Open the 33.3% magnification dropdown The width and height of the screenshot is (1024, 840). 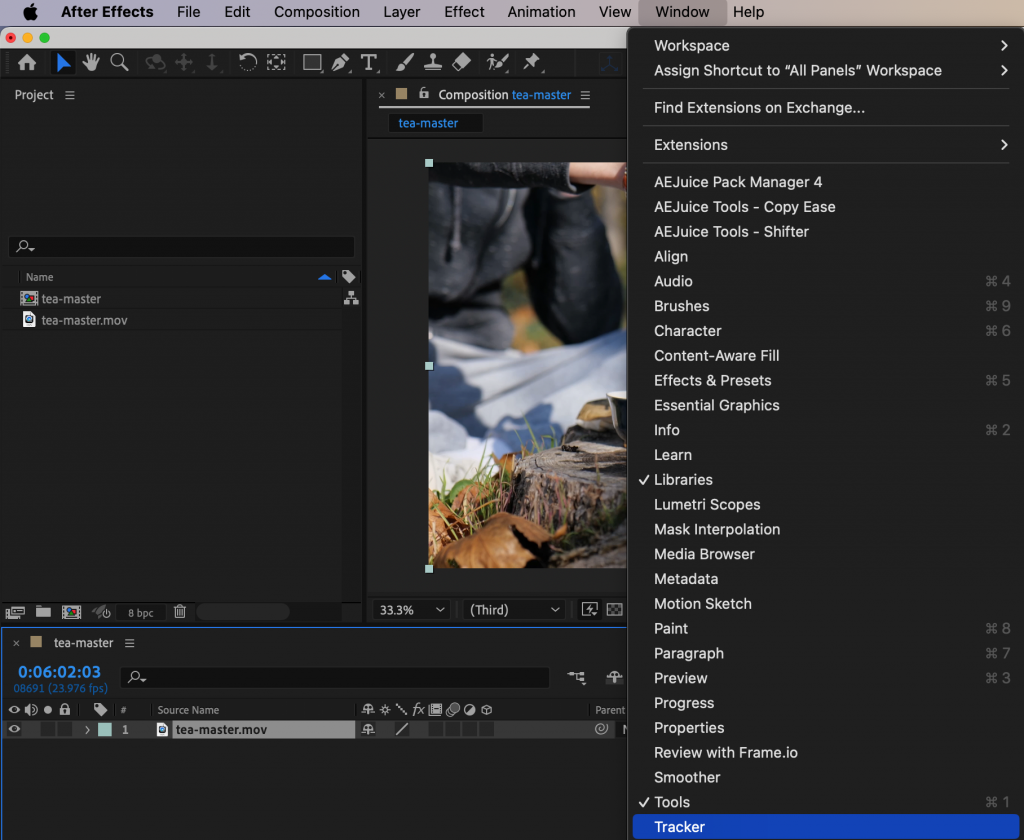click(x=411, y=610)
